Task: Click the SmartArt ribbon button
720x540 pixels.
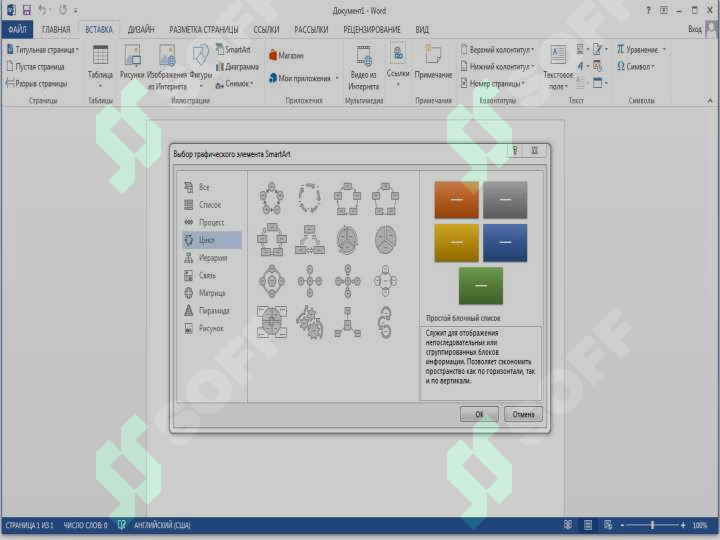Action: tap(233, 49)
